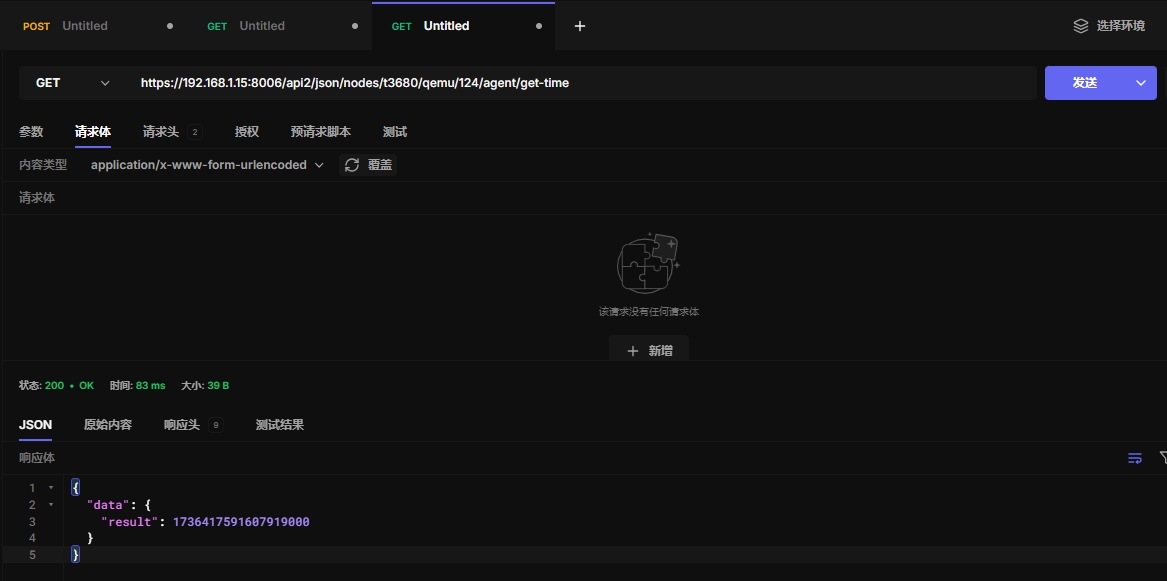This screenshot has width=1167, height=581.
Task: Close the POST Untitled tab via its dot
Action: coord(170,26)
